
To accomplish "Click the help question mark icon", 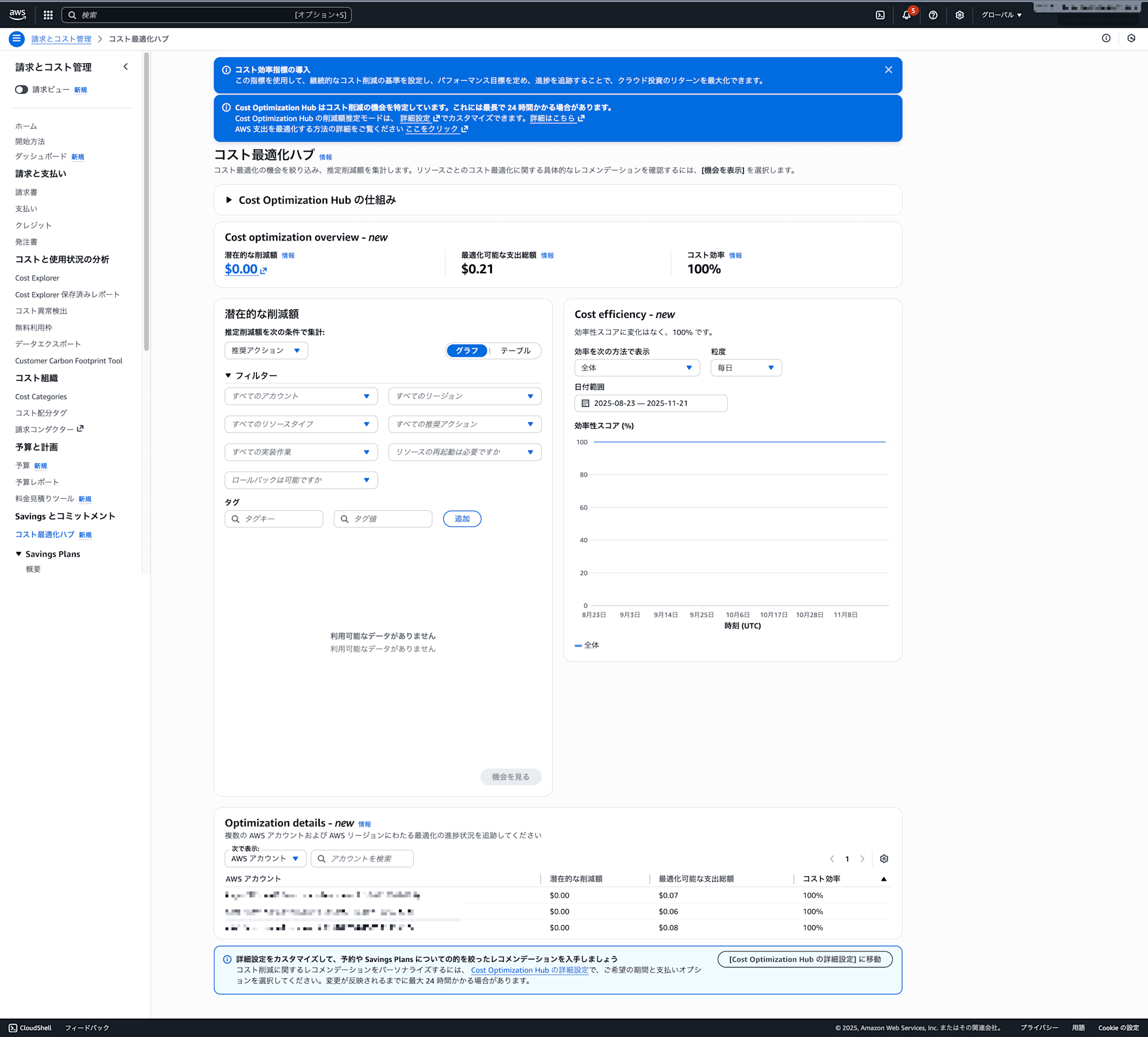I will tap(933, 15).
